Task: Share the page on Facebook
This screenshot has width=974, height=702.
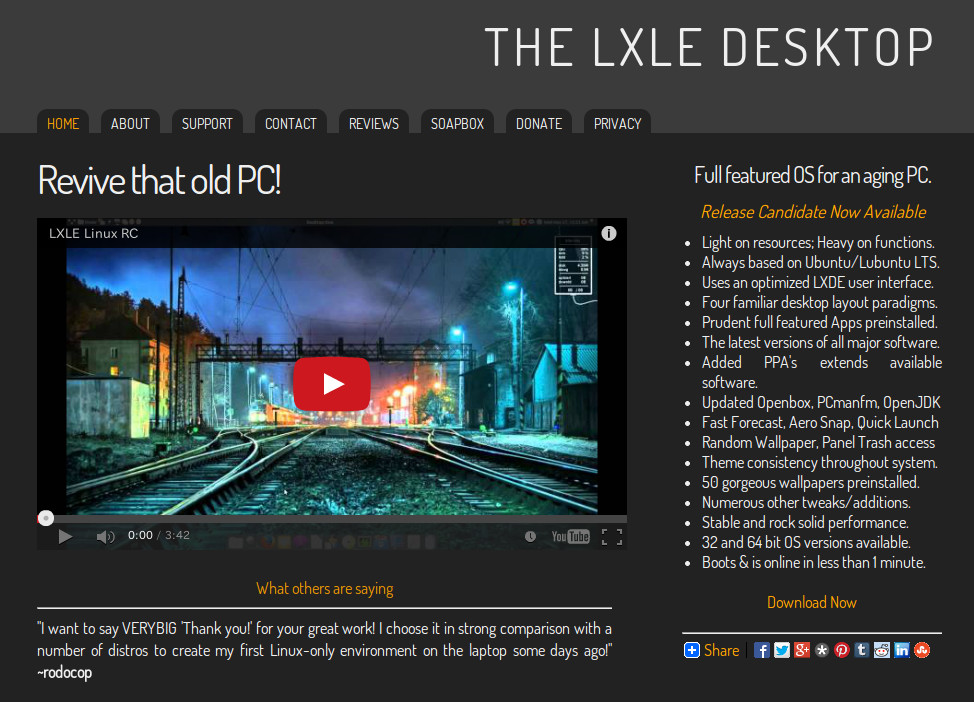Action: point(762,650)
